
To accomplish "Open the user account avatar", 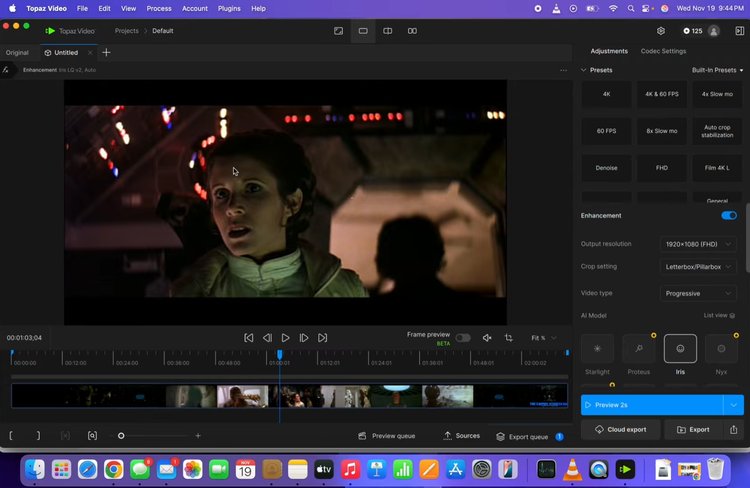I will point(714,31).
